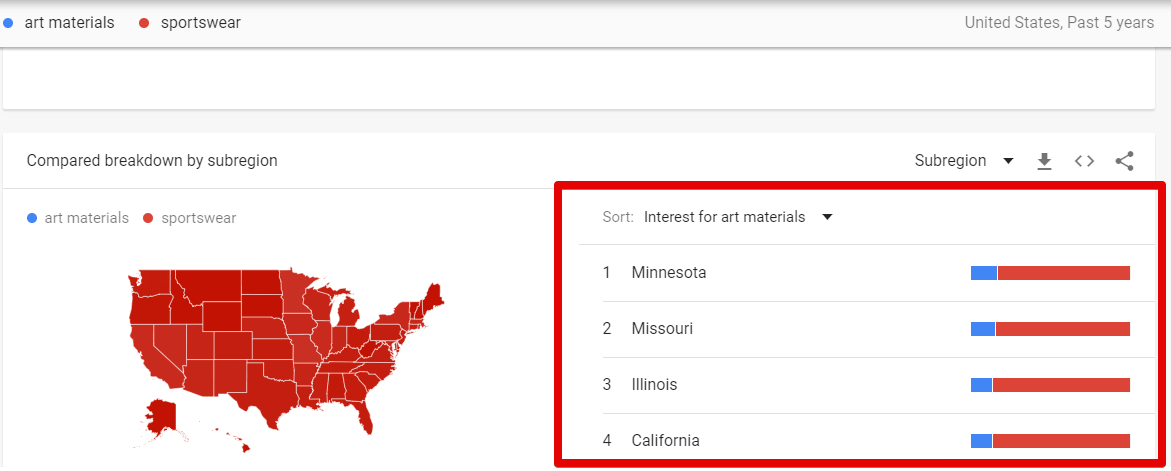Open the embed code icon

point(1084,161)
